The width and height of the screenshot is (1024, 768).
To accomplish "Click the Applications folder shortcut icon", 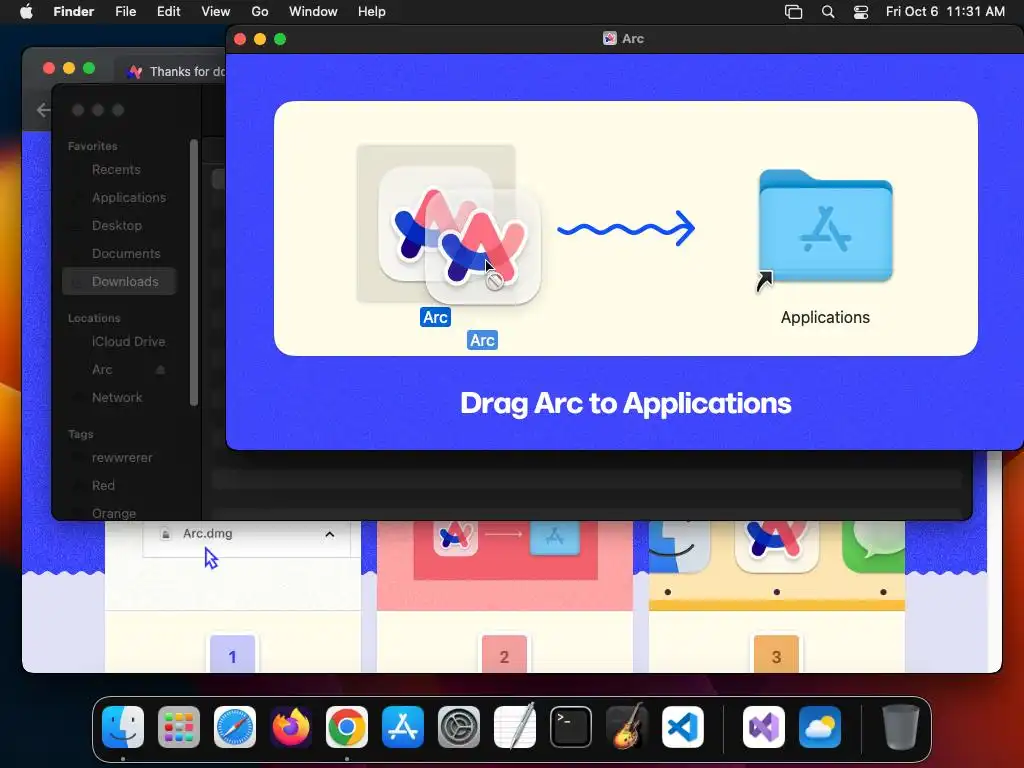I will click(825, 227).
